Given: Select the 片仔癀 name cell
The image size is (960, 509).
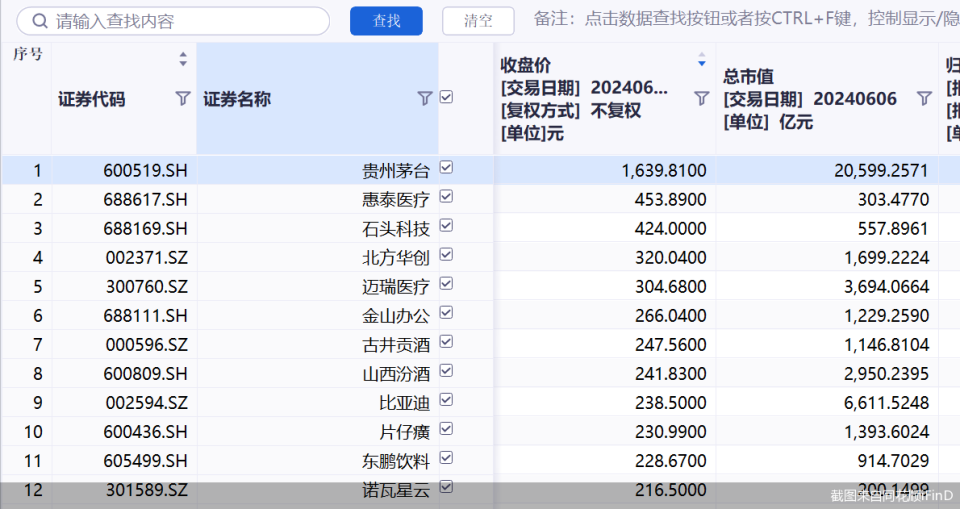Looking at the screenshot, I should point(317,432).
